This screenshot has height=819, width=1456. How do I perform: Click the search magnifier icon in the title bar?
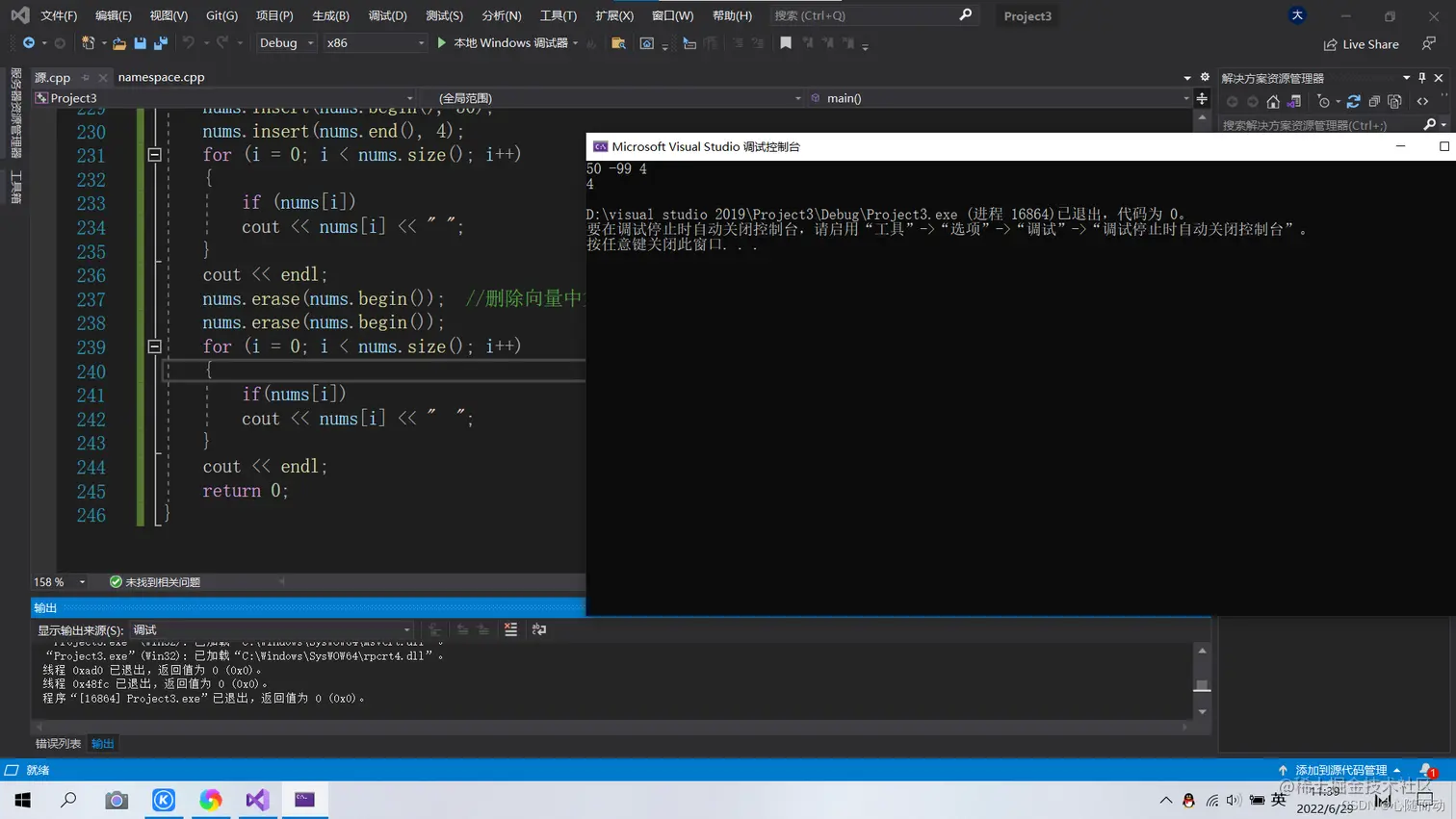966,15
